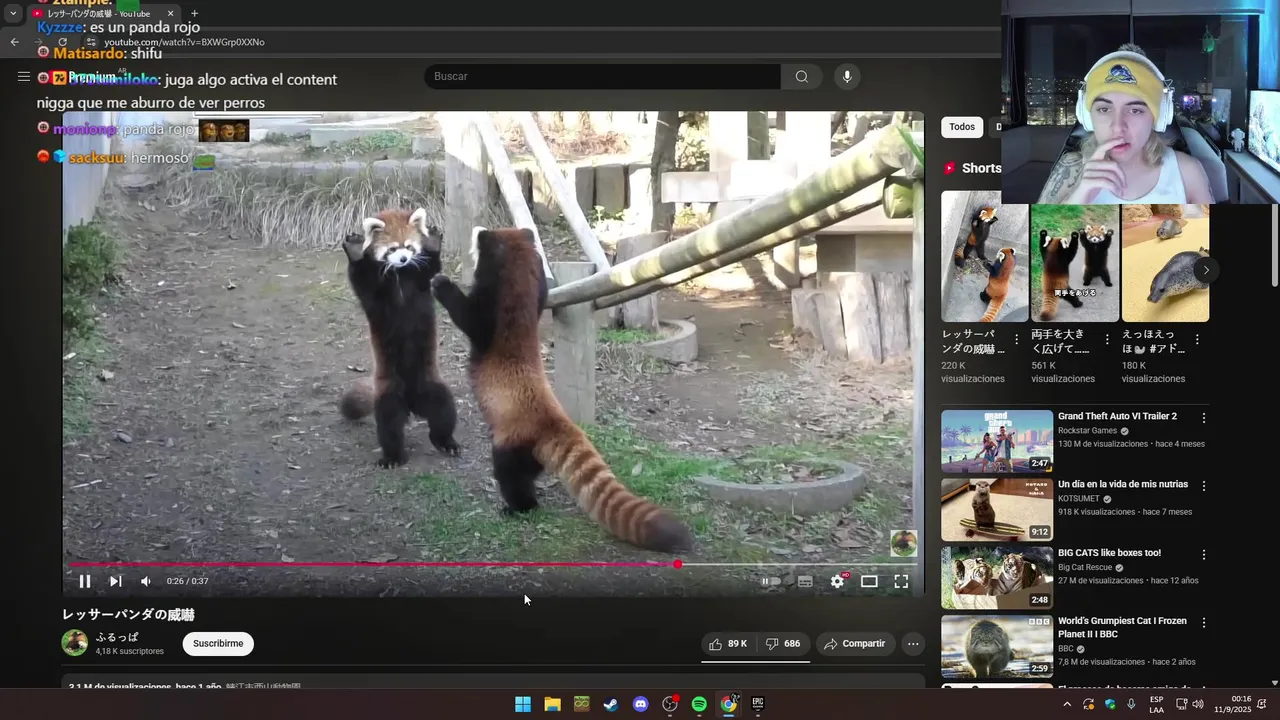Open more actions ellipsis below the video

click(913, 644)
